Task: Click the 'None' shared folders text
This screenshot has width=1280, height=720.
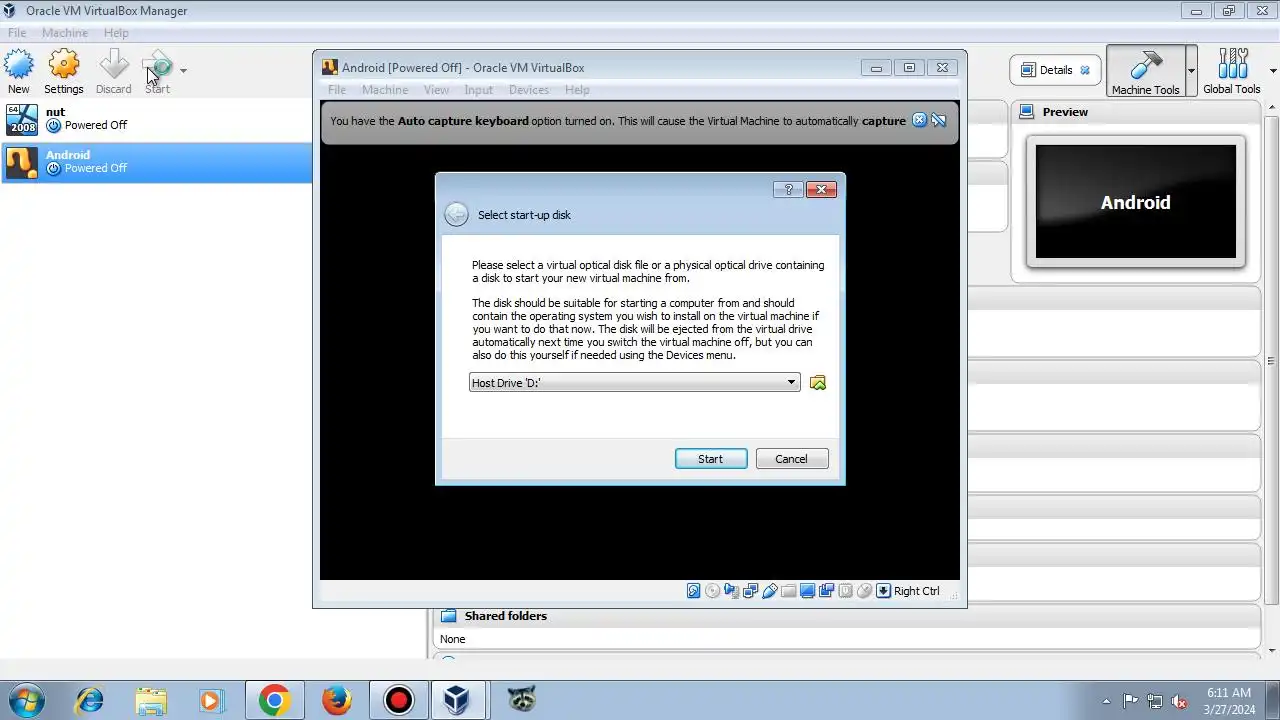Action: click(x=453, y=639)
